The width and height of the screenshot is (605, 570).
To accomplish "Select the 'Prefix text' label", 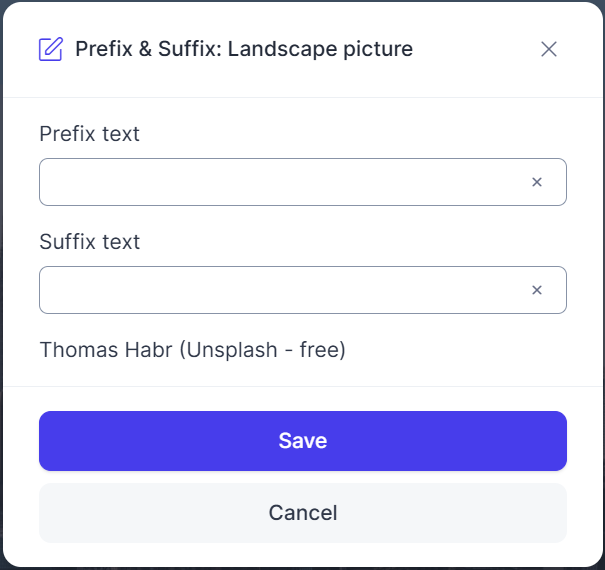I will point(90,134).
